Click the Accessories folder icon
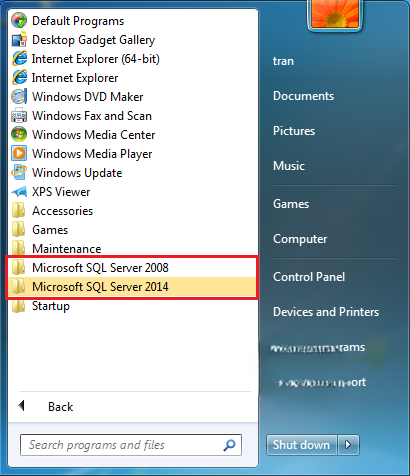 coord(18,211)
